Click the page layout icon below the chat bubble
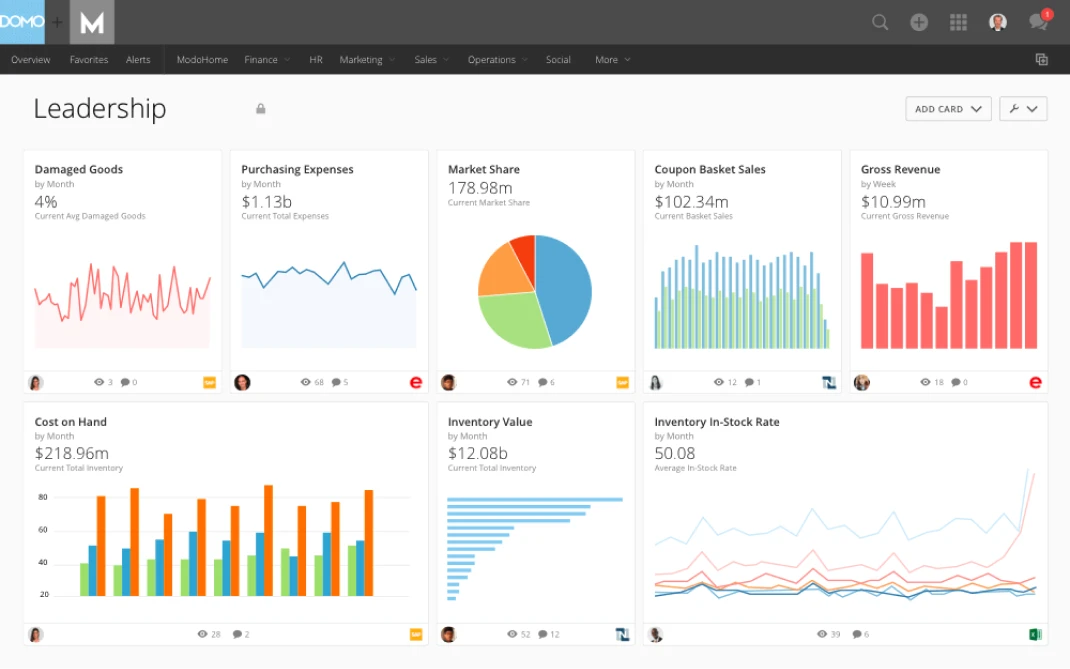This screenshot has width=1070, height=669. (x=1041, y=59)
